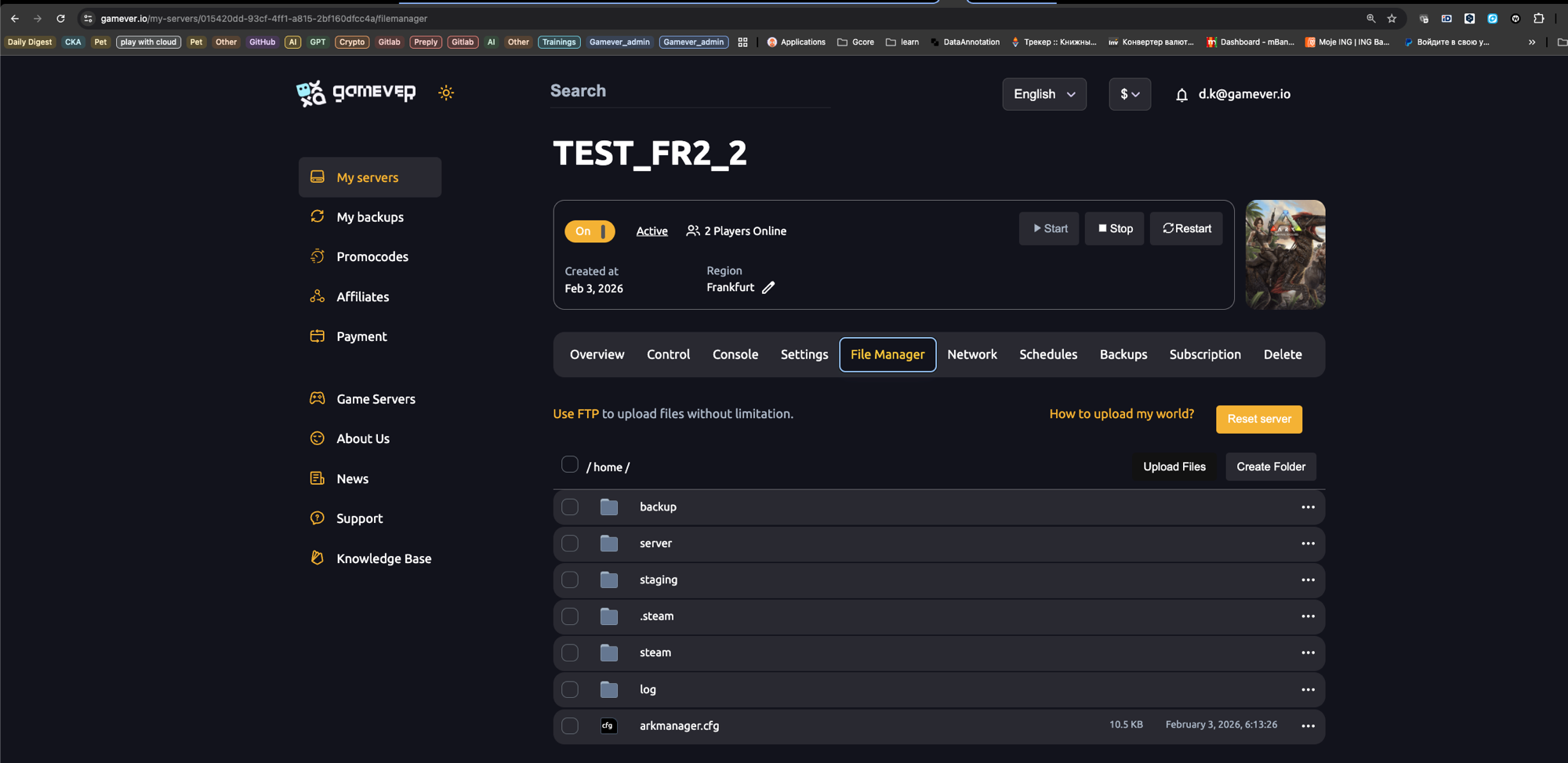
Task: Open Payment sidebar item
Action: click(370, 336)
